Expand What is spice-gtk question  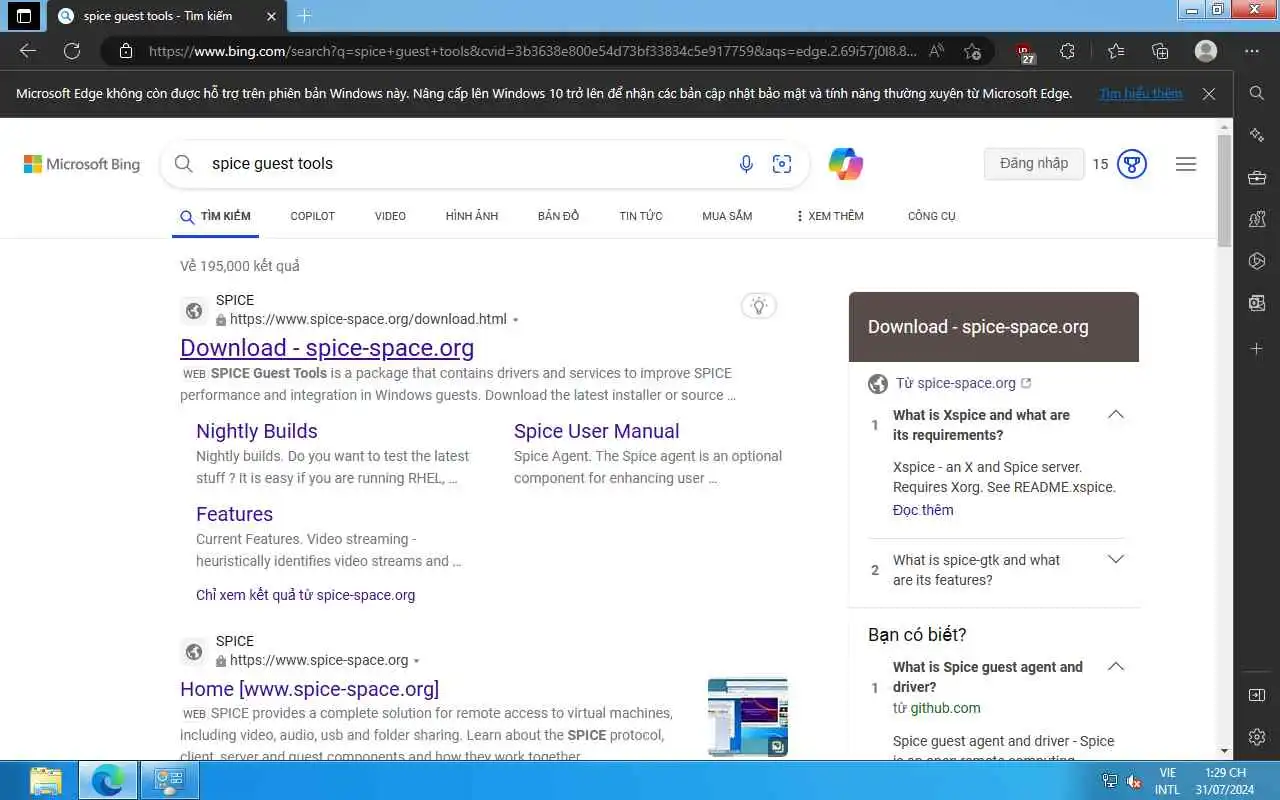coord(1116,560)
